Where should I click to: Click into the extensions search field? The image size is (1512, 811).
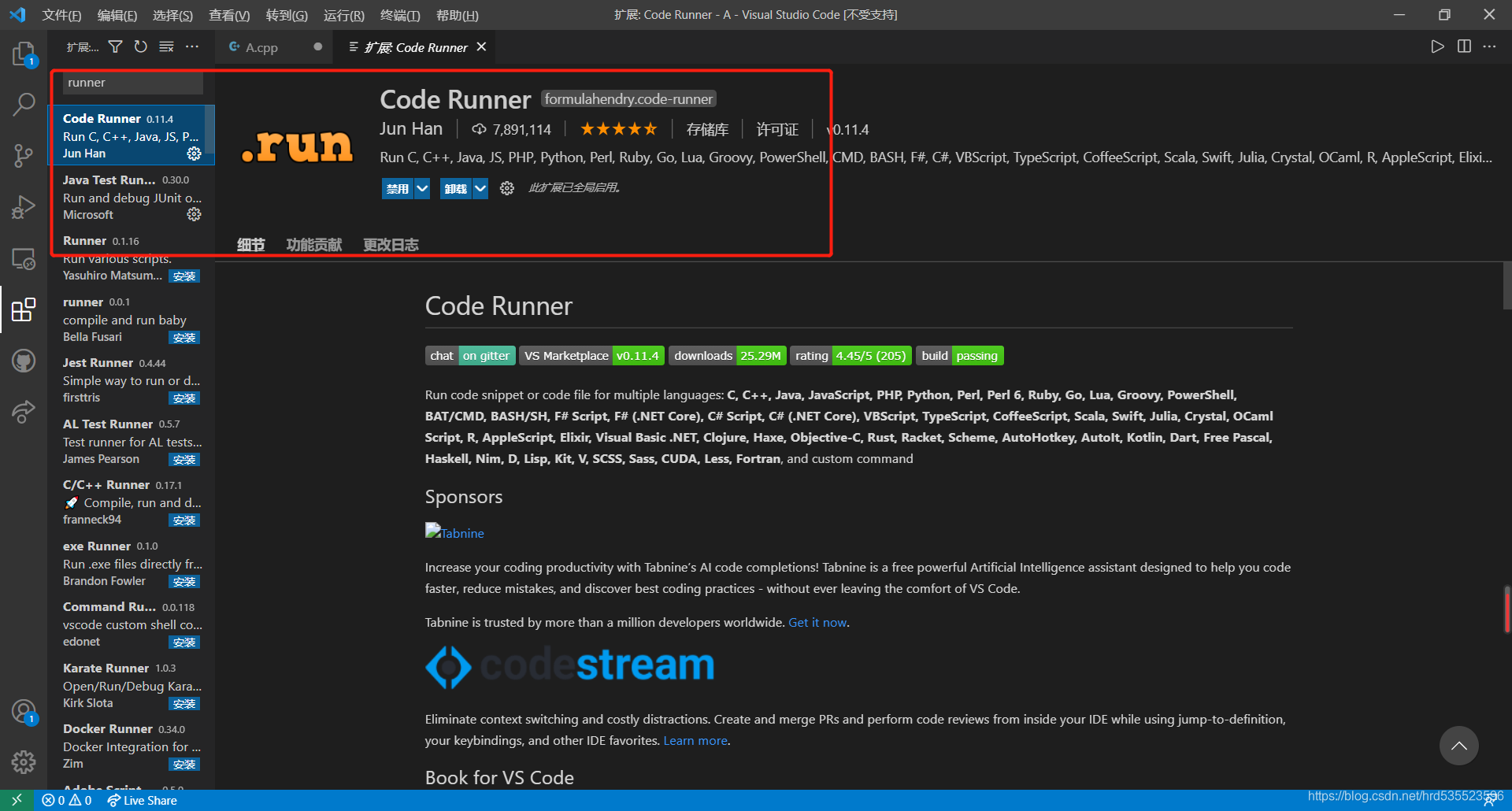(x=132, y=83)
